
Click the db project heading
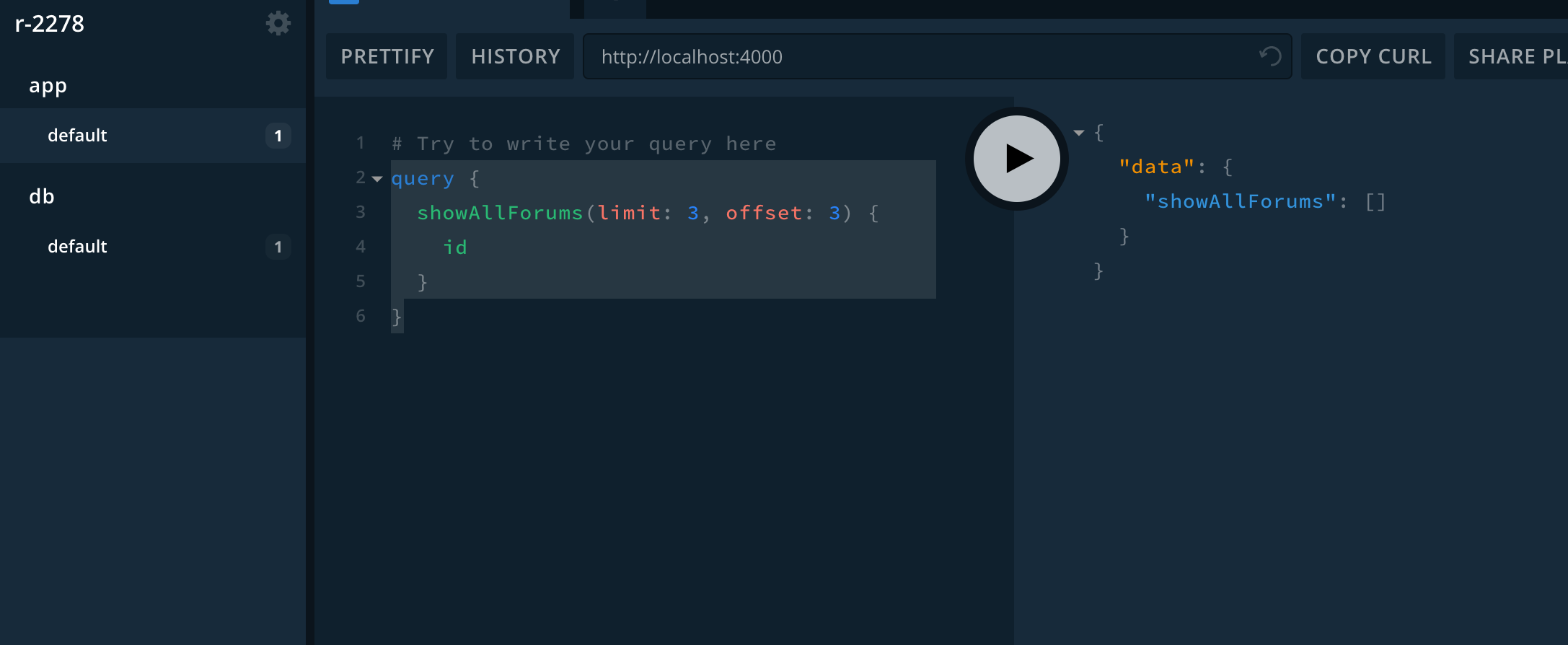tap(42, 196)
